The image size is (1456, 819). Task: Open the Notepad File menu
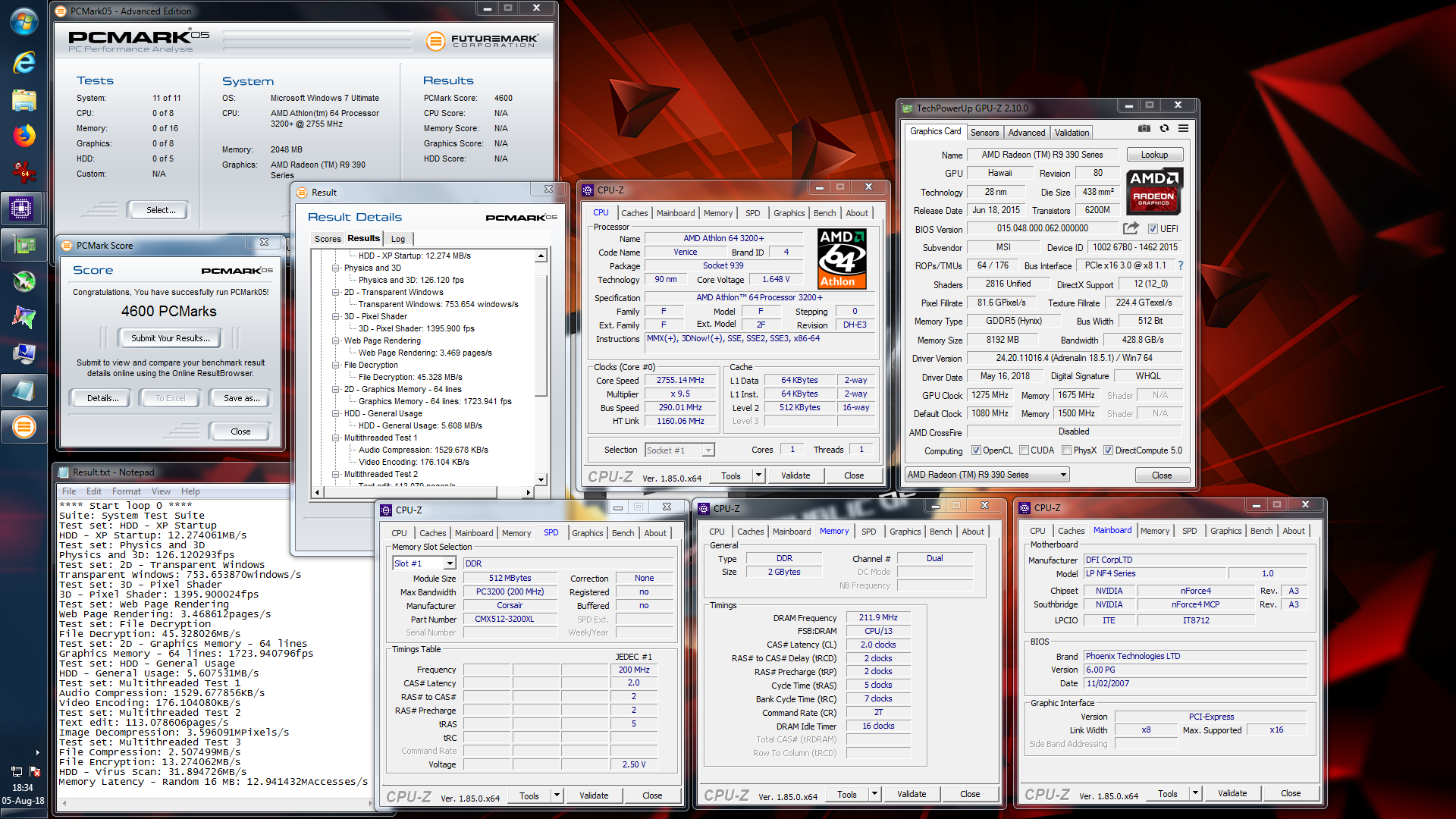pyautogui.click(x=69, y=491)
